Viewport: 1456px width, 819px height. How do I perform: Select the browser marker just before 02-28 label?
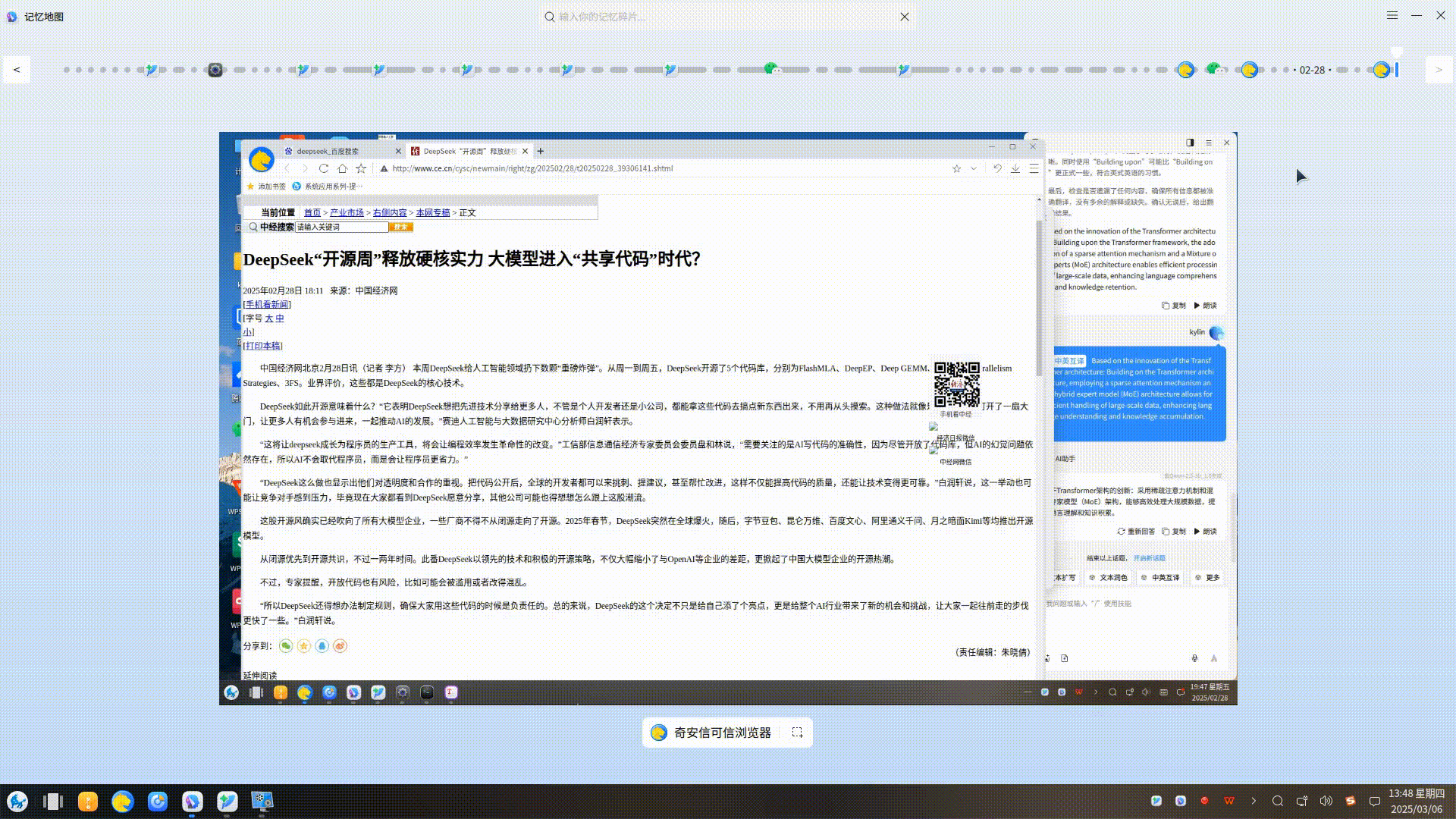(x=1250, y=70)
